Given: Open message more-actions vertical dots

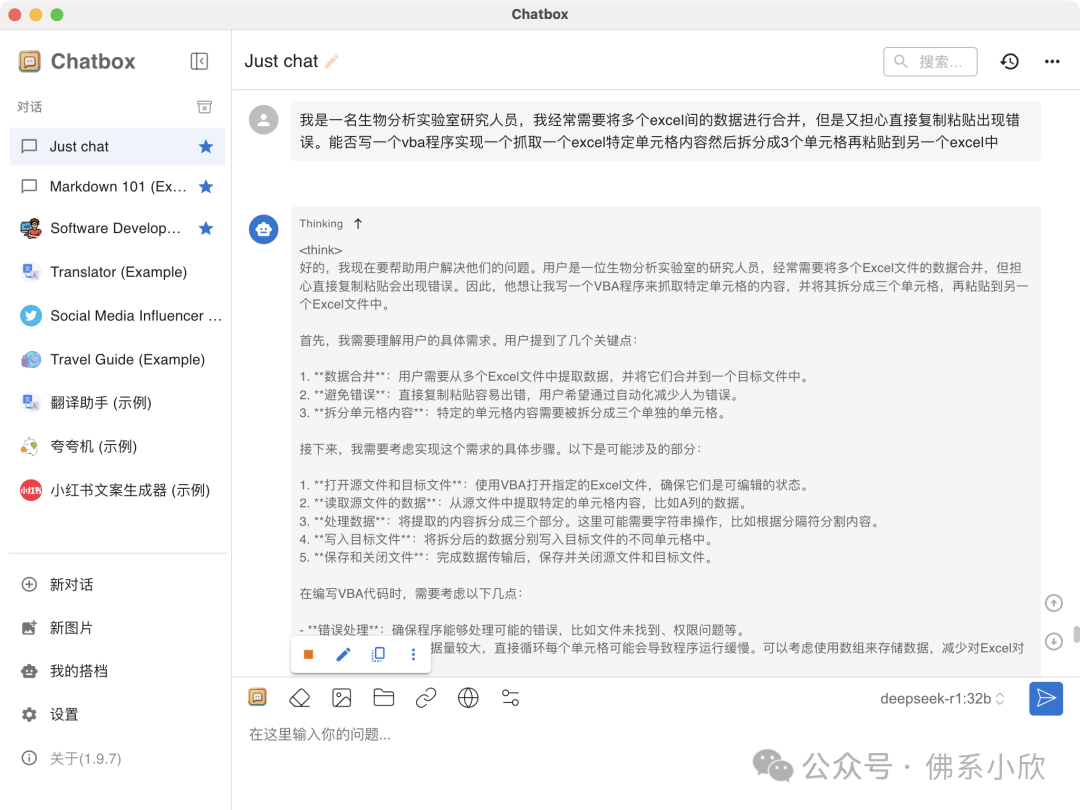Looking at the screenshot, I should tap(413, 654).
